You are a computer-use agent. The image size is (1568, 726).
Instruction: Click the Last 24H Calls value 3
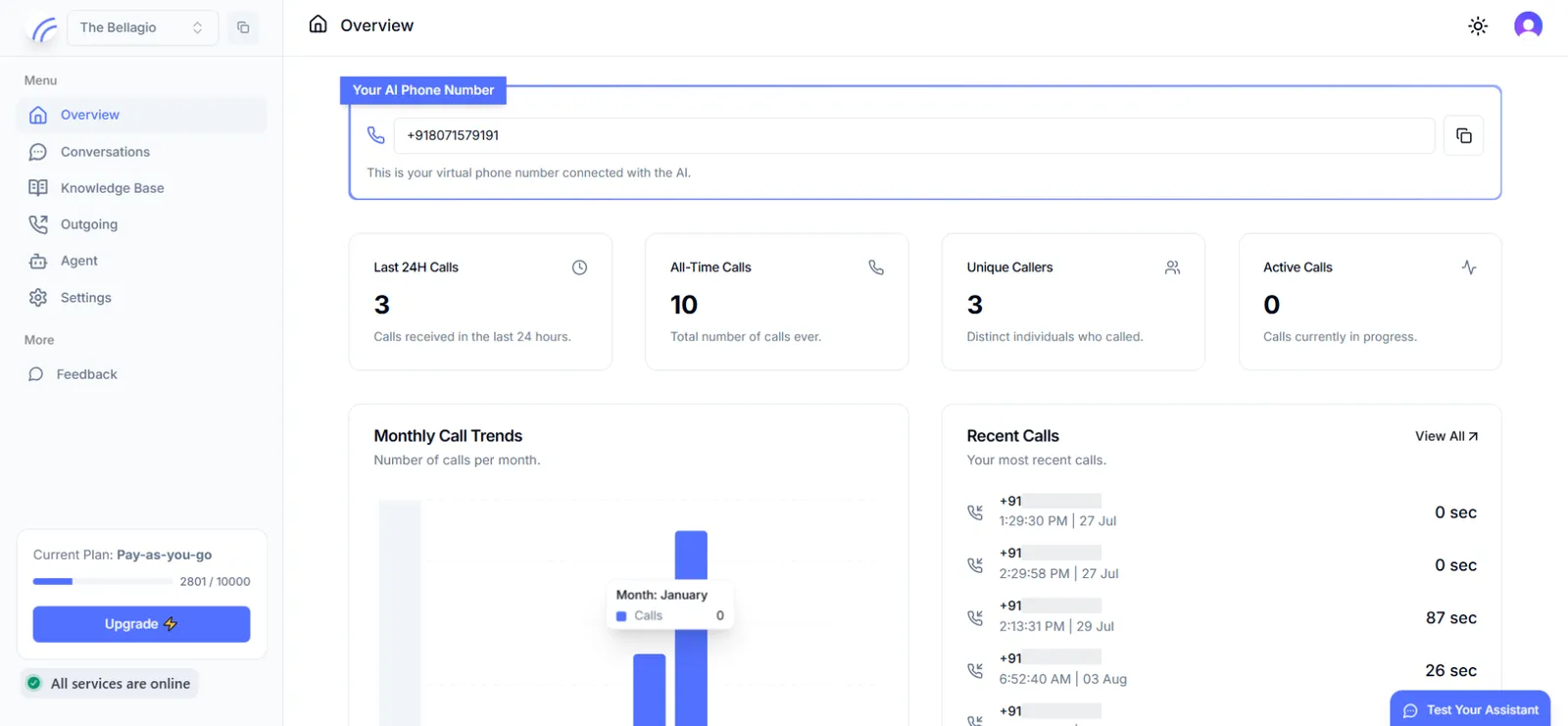[382, 305]
